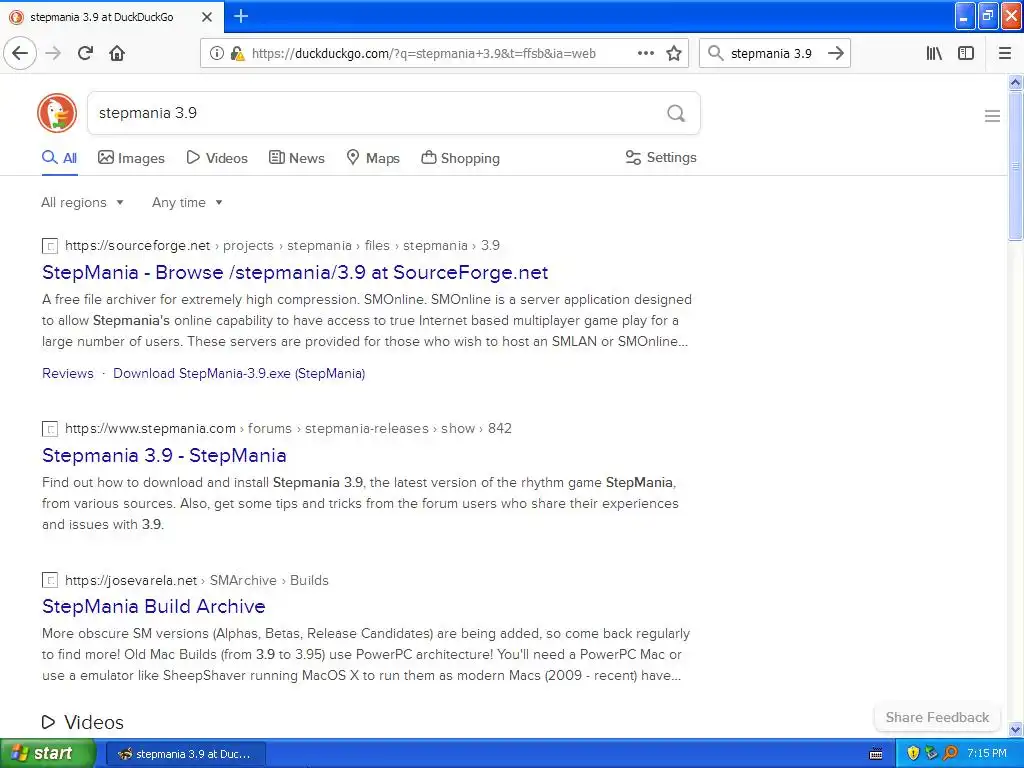Go back with the browser back arrow
The height and width of the screenshot is (768, 1024).
pyautogui.click(x=20, y=53)
